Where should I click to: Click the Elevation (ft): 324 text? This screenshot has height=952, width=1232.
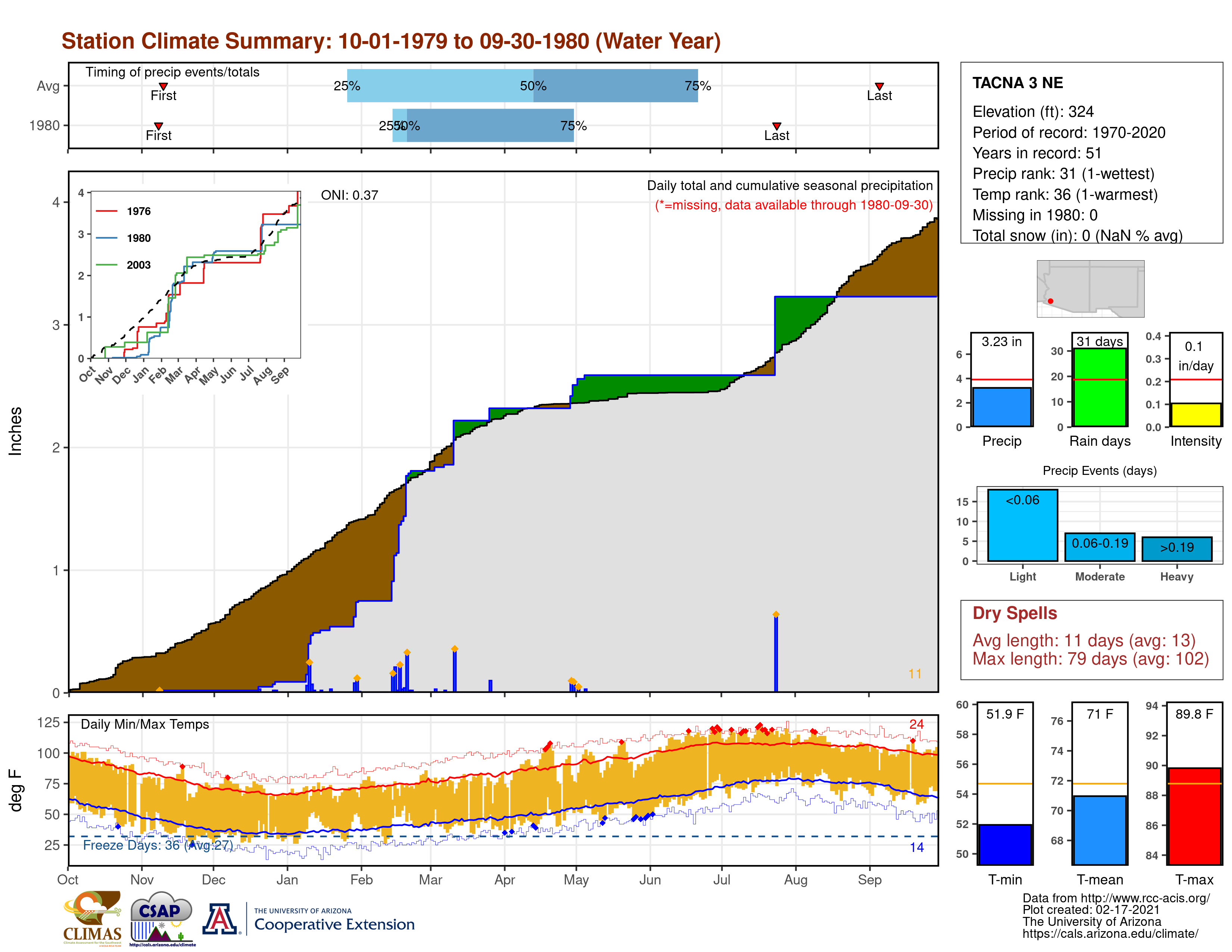coord(1033,112)
